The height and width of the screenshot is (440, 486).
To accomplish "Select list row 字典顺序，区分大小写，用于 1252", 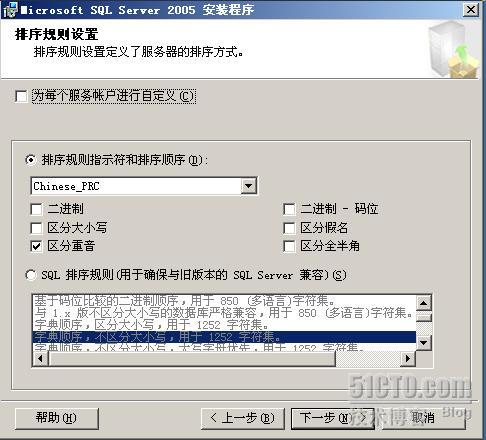I will pyautogui.click(x=224, y=325).
